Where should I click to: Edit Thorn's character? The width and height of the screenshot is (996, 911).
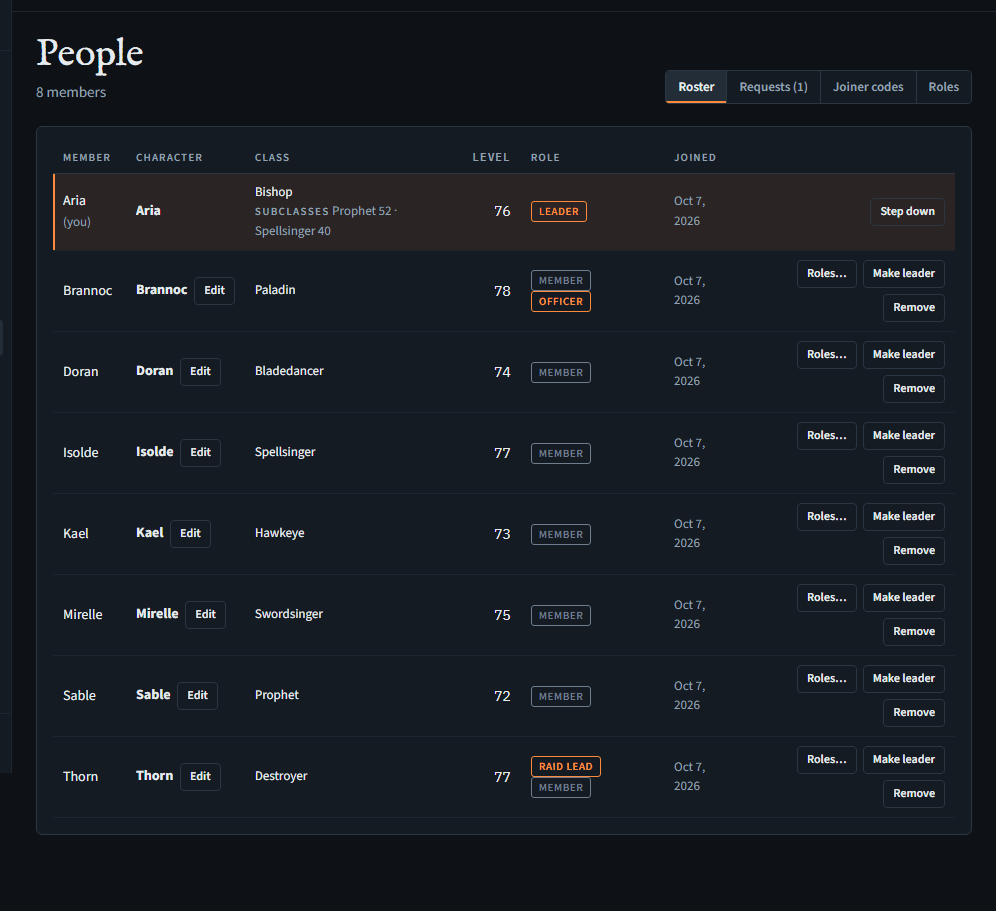click(200, 776)
